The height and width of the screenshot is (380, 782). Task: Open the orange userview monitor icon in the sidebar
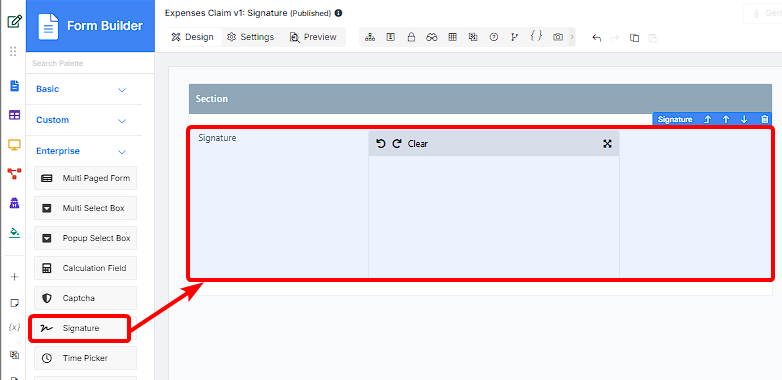[x=14, y=145]
